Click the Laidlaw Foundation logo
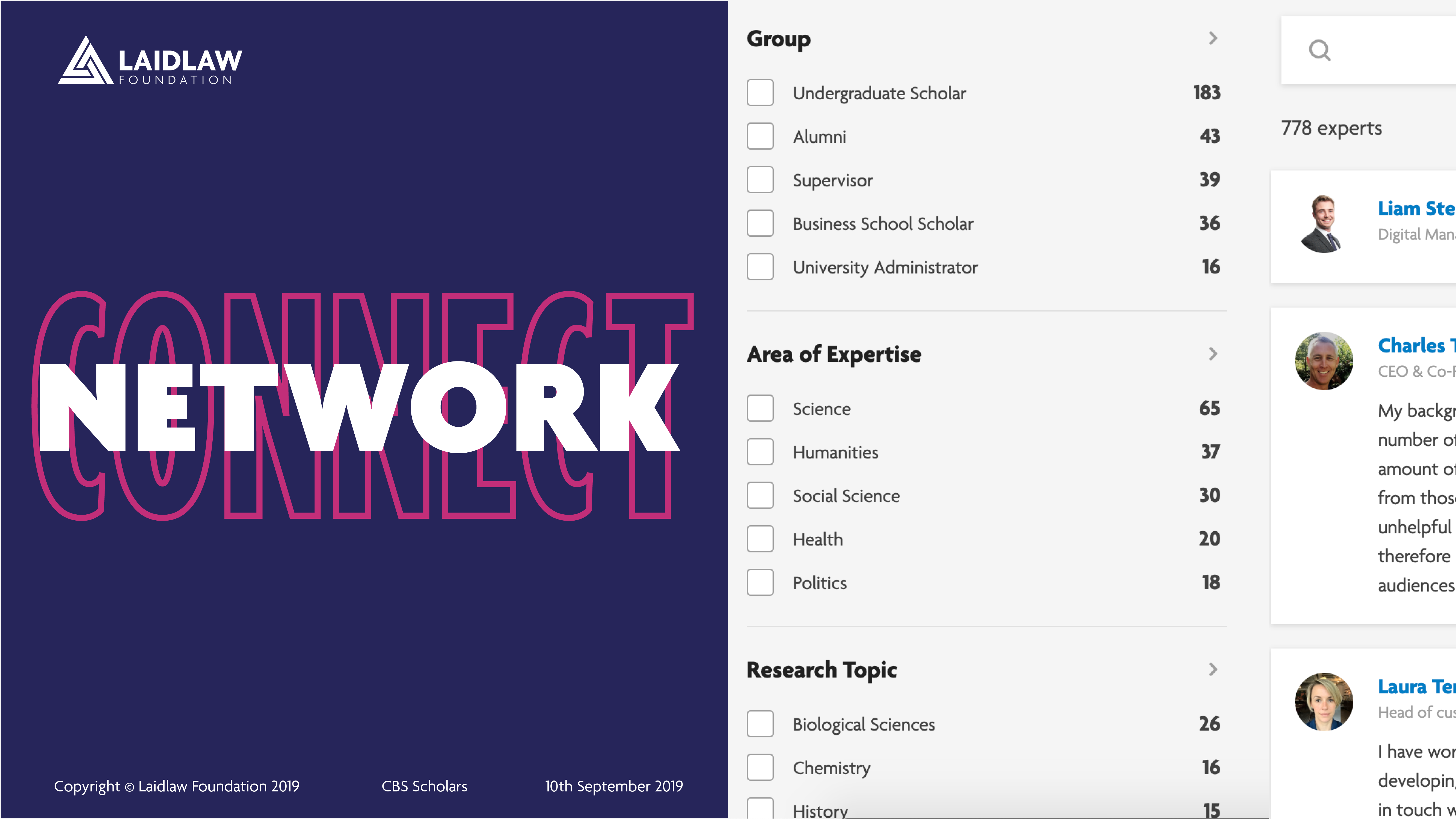This screenshot has height=819, width=1456. 150,61
